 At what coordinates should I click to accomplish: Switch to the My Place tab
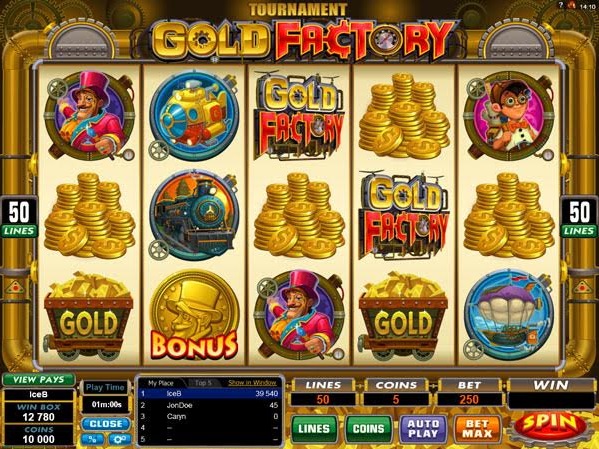161,383
